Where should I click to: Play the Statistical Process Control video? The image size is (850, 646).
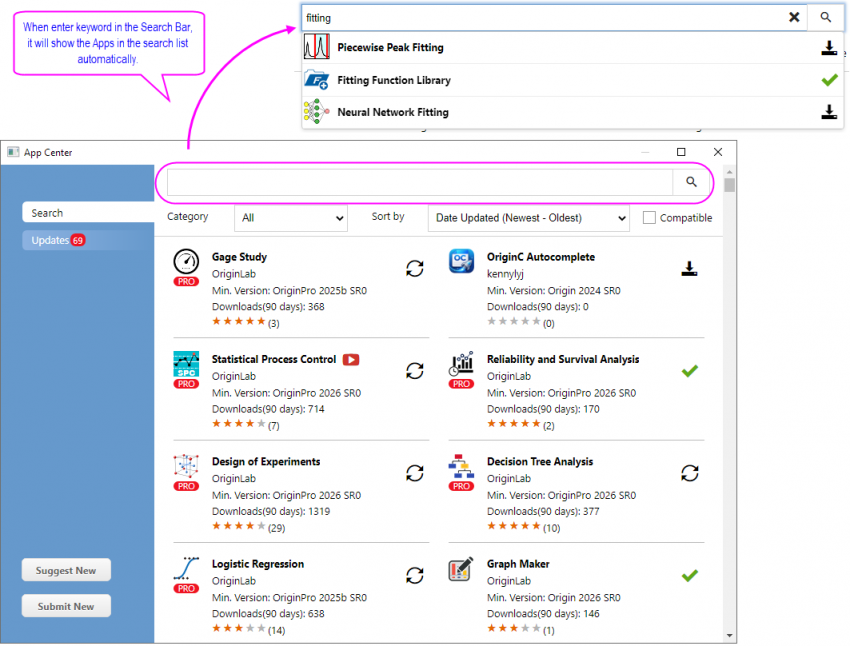(x=351, y=360)
